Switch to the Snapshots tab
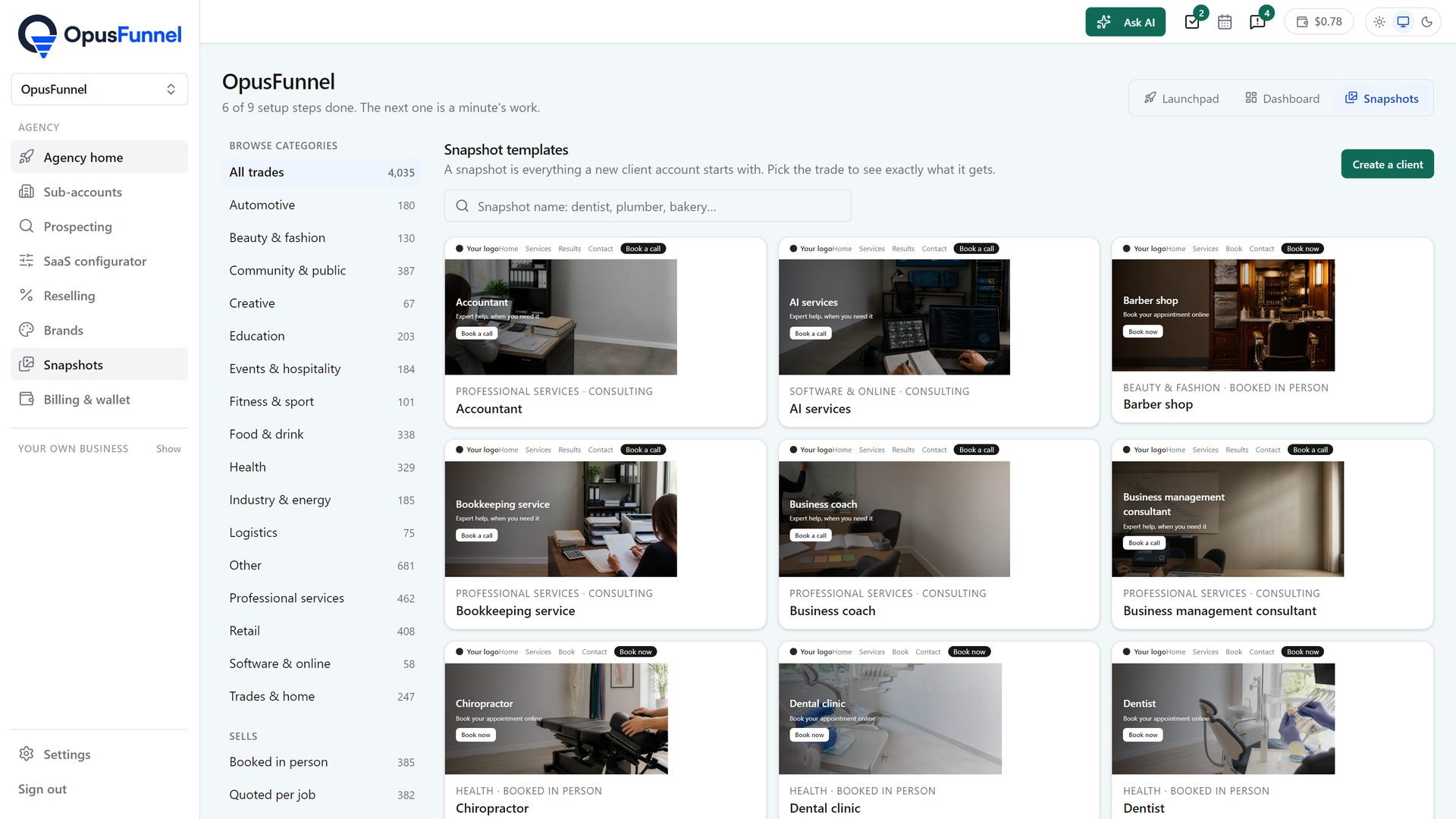Viewport: 1456px width, 819px height. click(x=1382, y=99)
